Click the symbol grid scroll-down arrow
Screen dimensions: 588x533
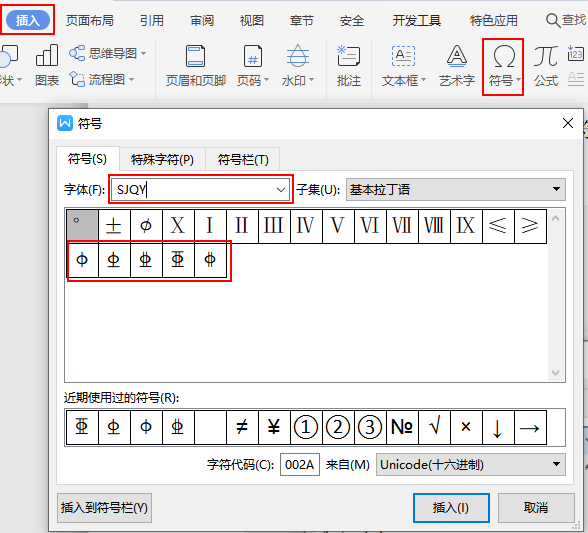point(555,373)
